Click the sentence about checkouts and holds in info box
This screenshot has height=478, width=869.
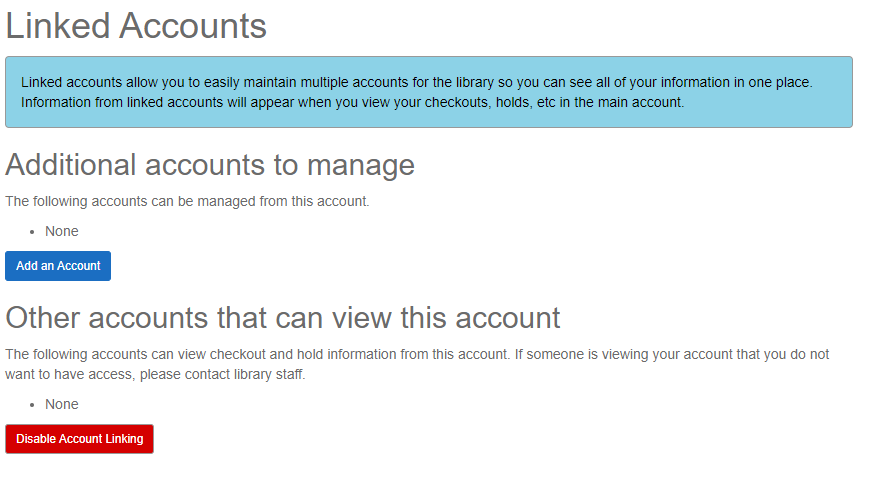352,102
